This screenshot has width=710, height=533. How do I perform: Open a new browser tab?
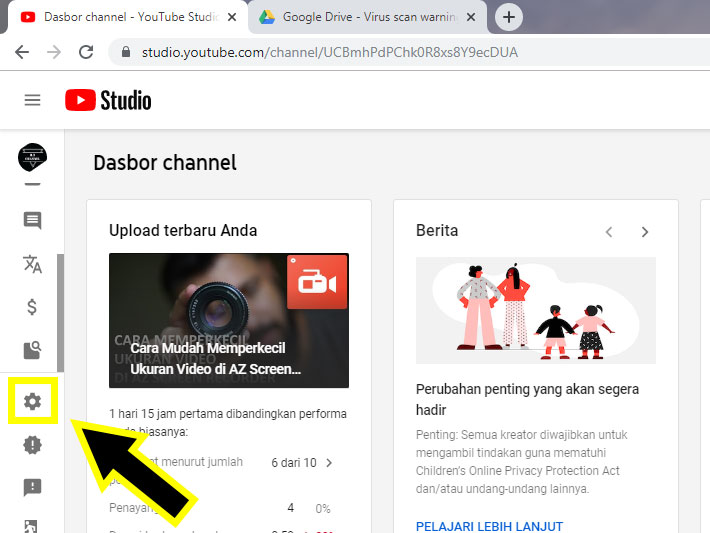509,17
